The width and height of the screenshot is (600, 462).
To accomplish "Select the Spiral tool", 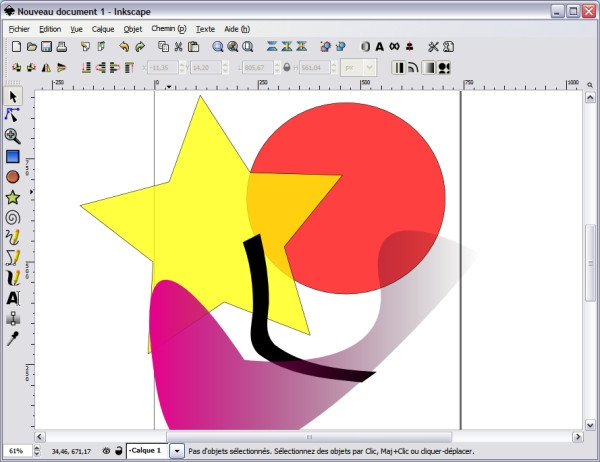I will [13, 217].
